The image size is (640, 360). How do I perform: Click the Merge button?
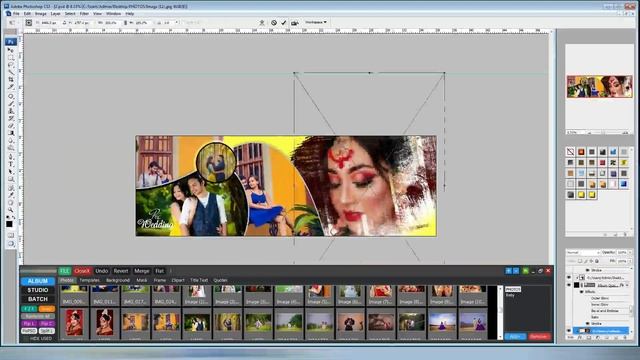(142, 271)
